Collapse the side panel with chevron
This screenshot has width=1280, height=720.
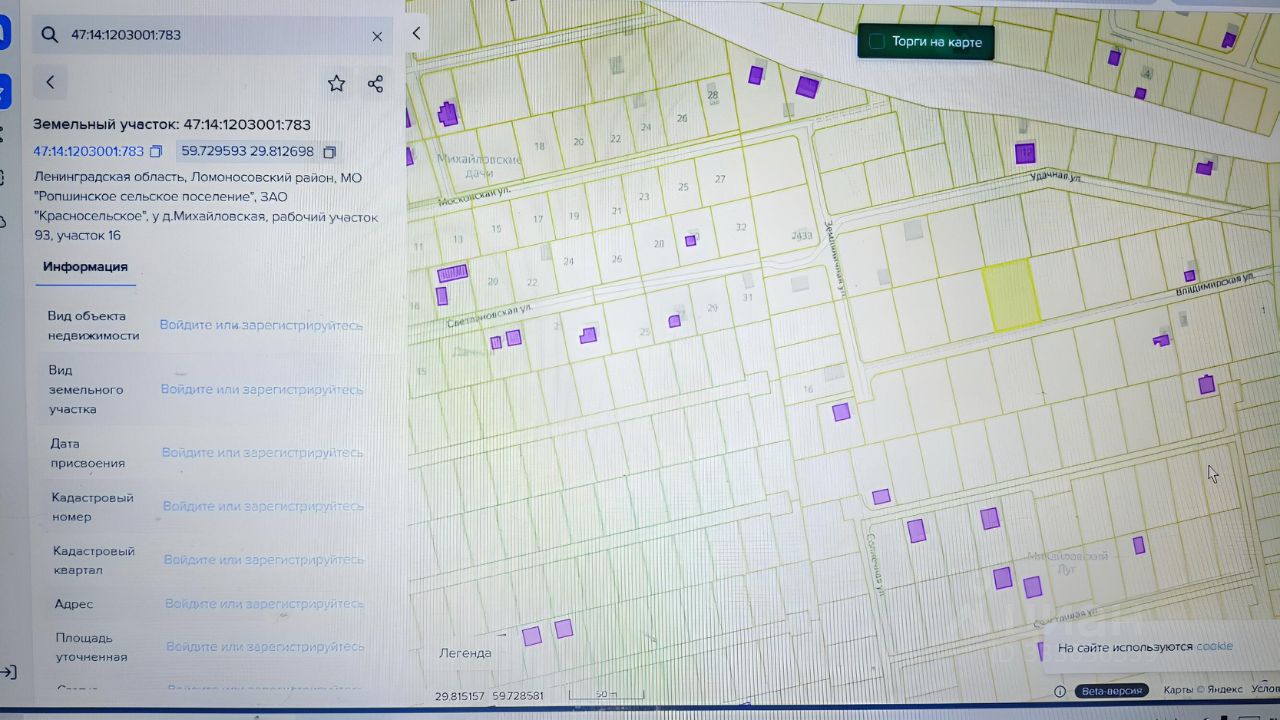click(416, 33)
